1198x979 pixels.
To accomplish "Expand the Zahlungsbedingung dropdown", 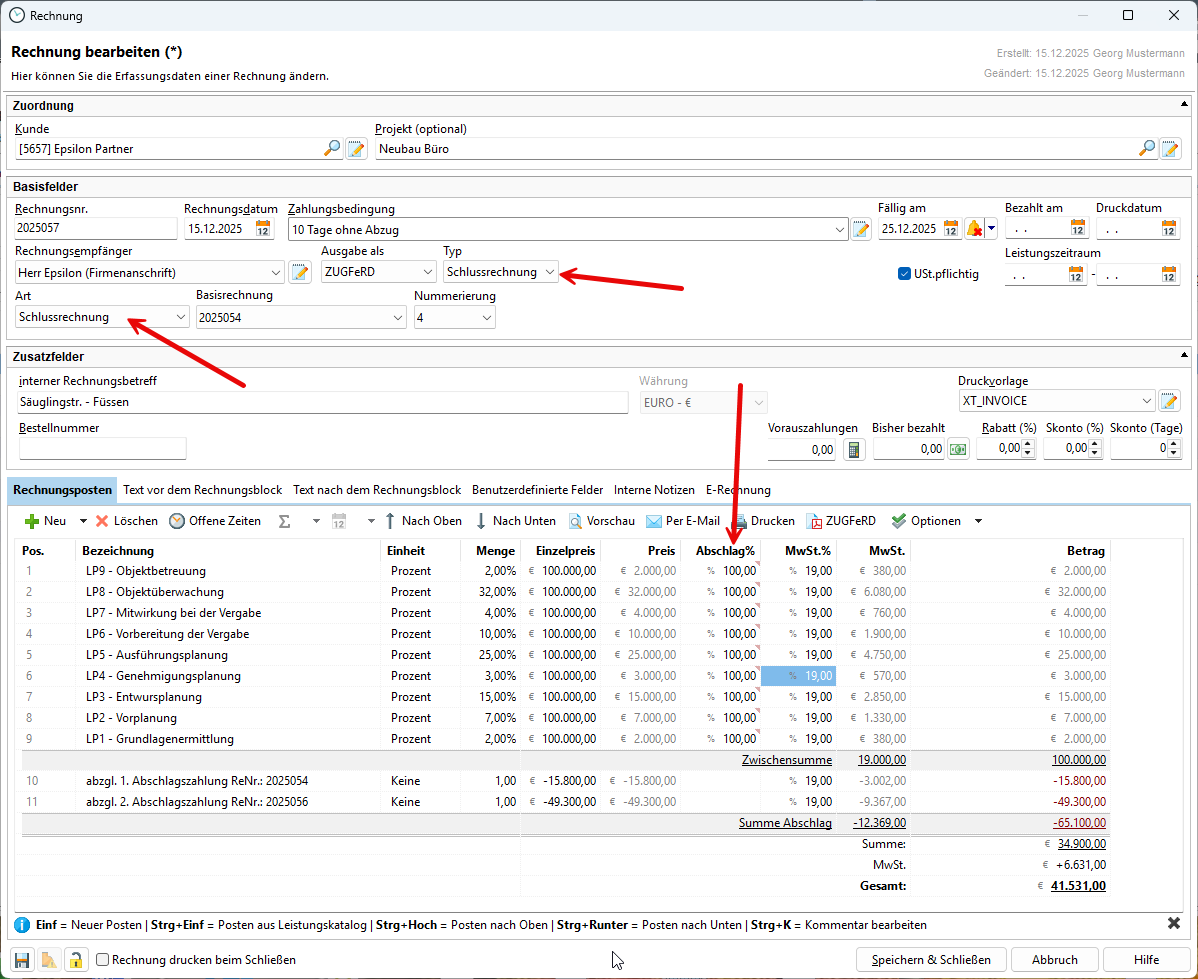I will click(838, 229).
